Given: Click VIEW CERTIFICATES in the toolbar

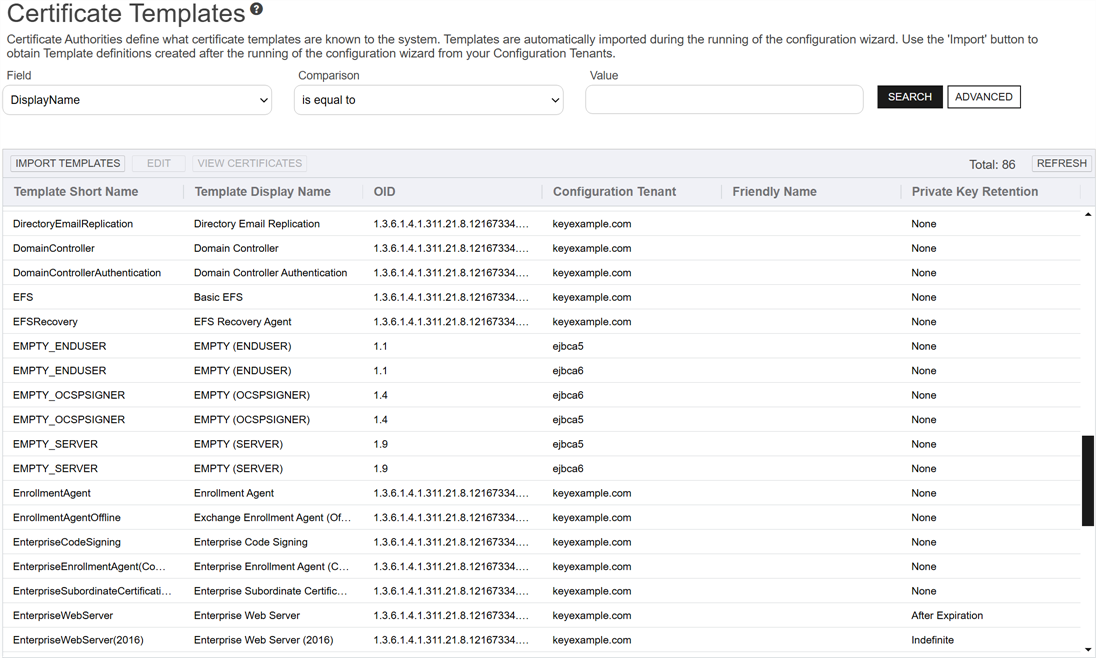Looking at the screenshot, I should pos(249,163).
